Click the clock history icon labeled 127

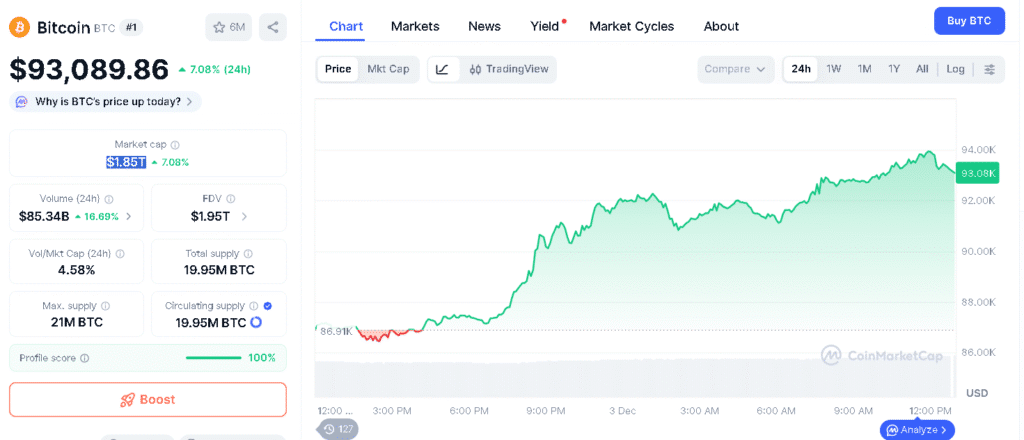click(x=338, y=429)
